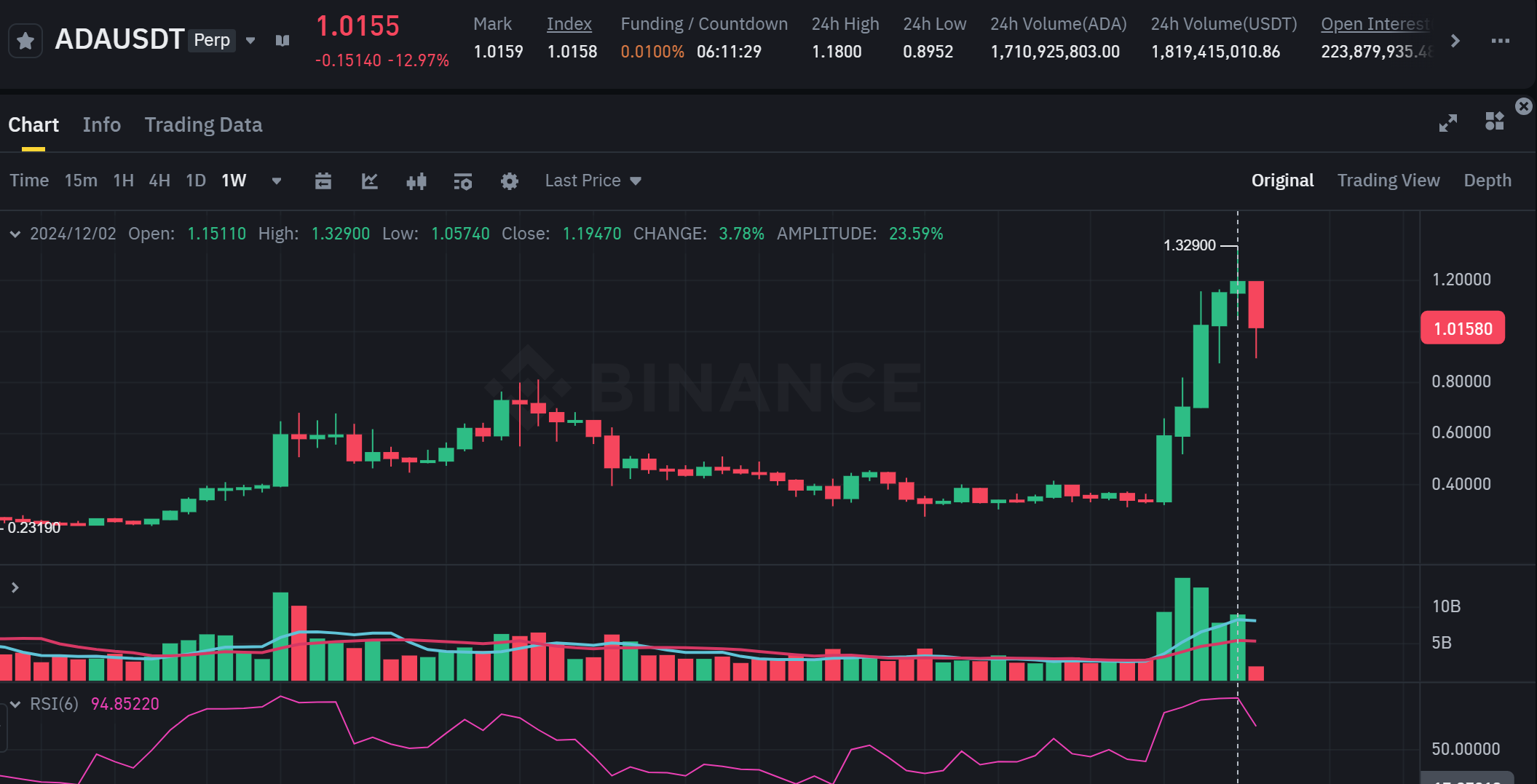Screen dimensions: 1537x784
Task: Open the chart layout grid icon
Action: 1494,121
